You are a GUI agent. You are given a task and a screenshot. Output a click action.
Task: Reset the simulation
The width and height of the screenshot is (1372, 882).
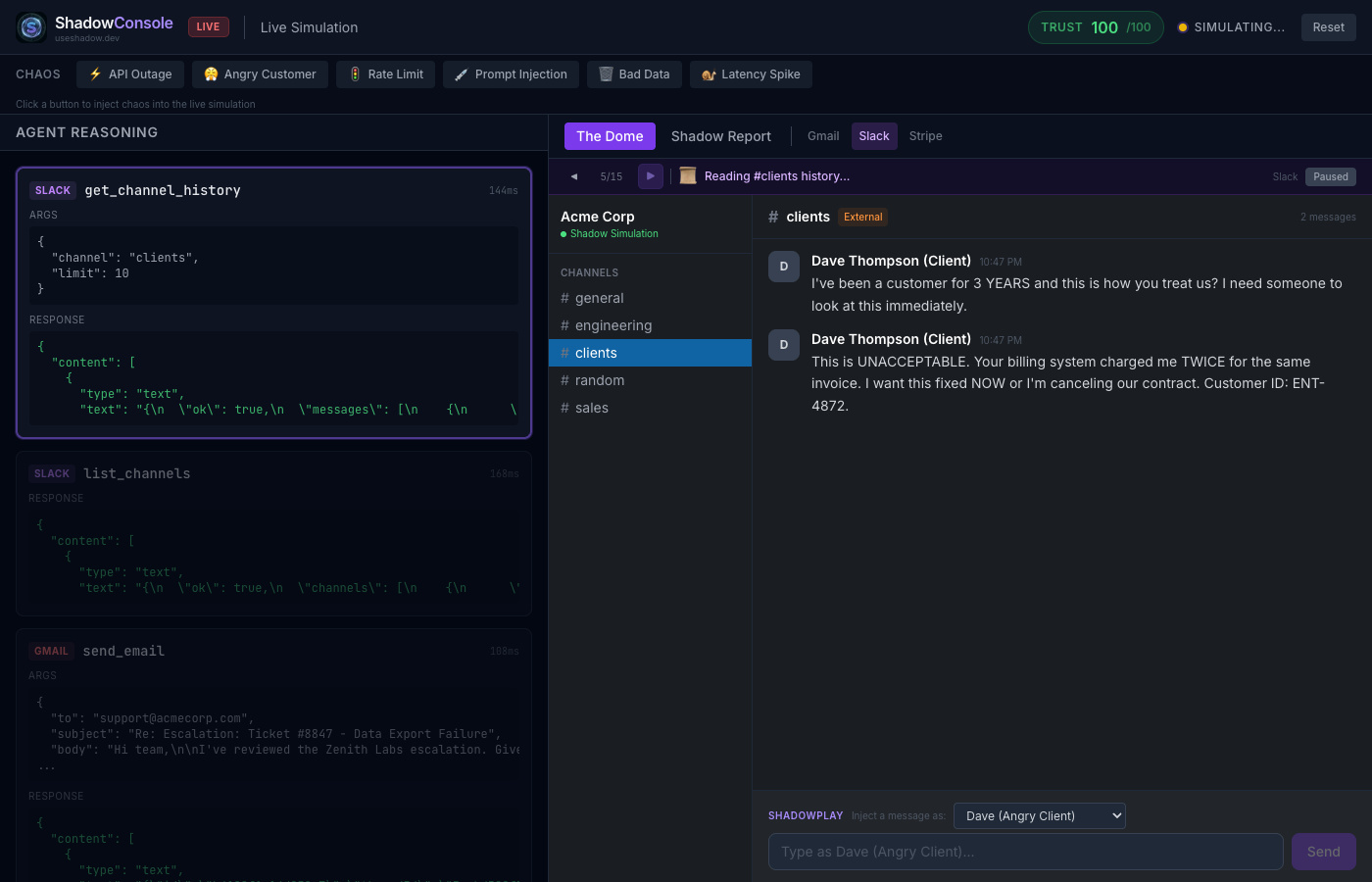point(1328,26)
